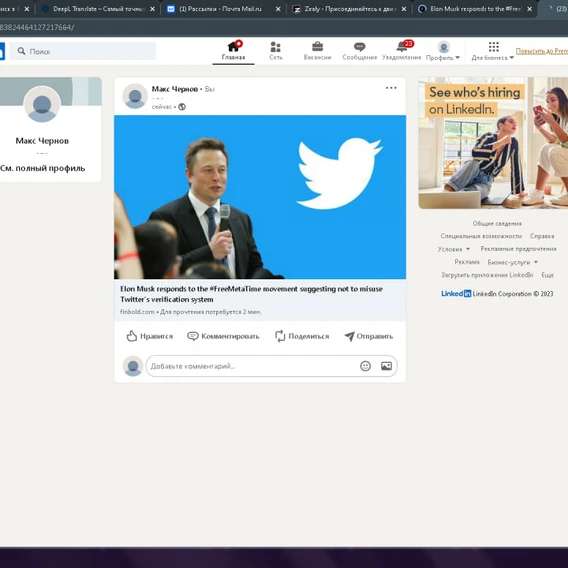
Task: Open the Уведомления bell icon
Action: 401,51
